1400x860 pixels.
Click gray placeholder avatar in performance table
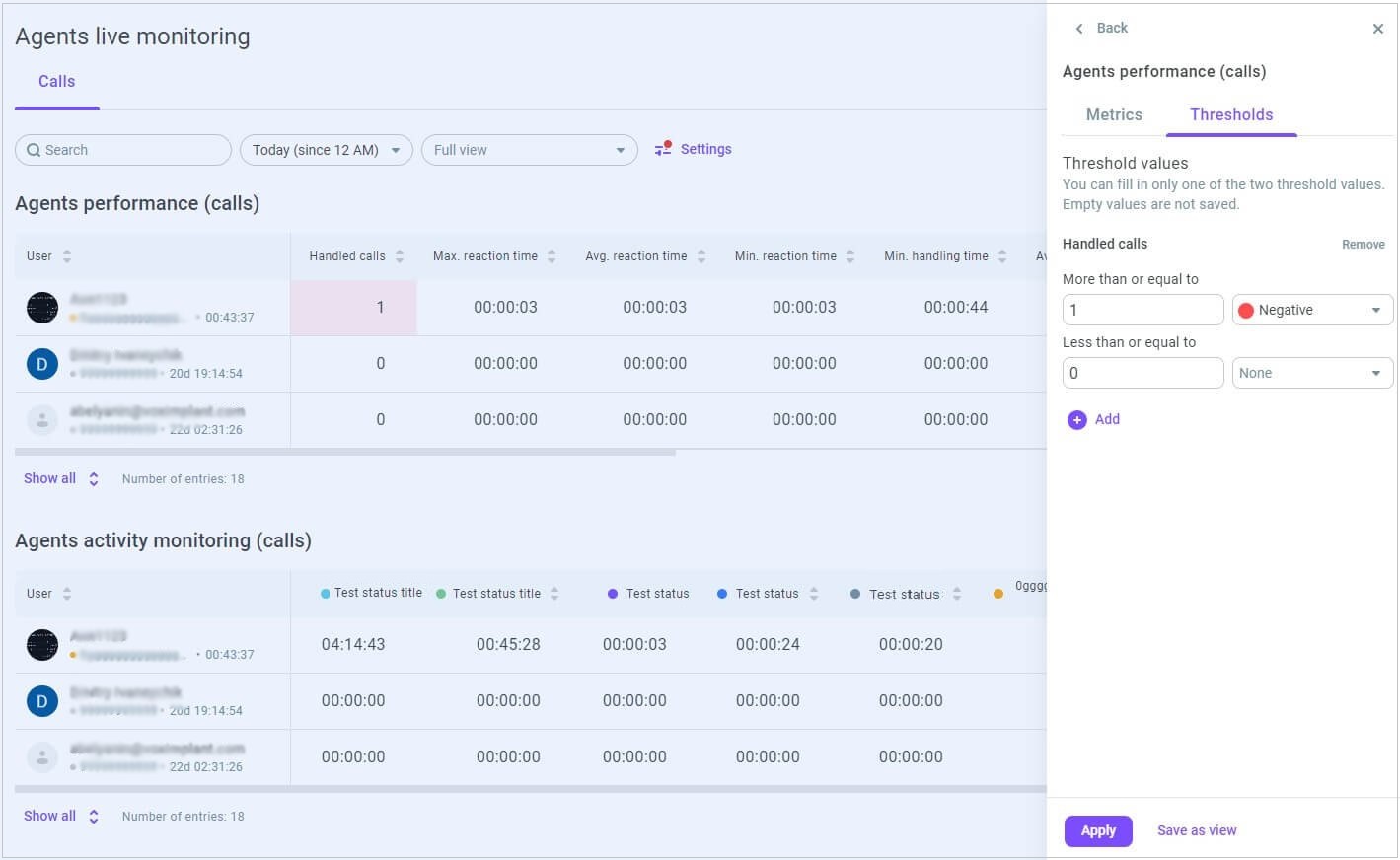[42, 420]
